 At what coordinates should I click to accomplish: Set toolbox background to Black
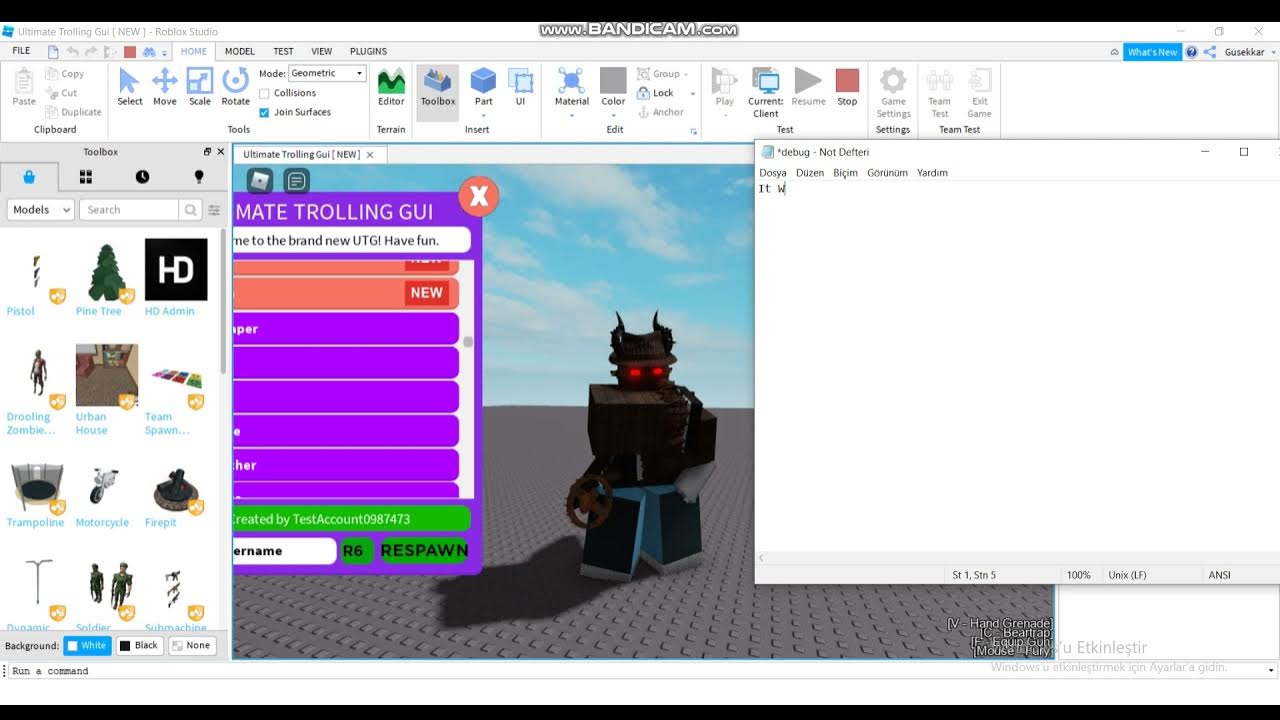coord(139,645)
